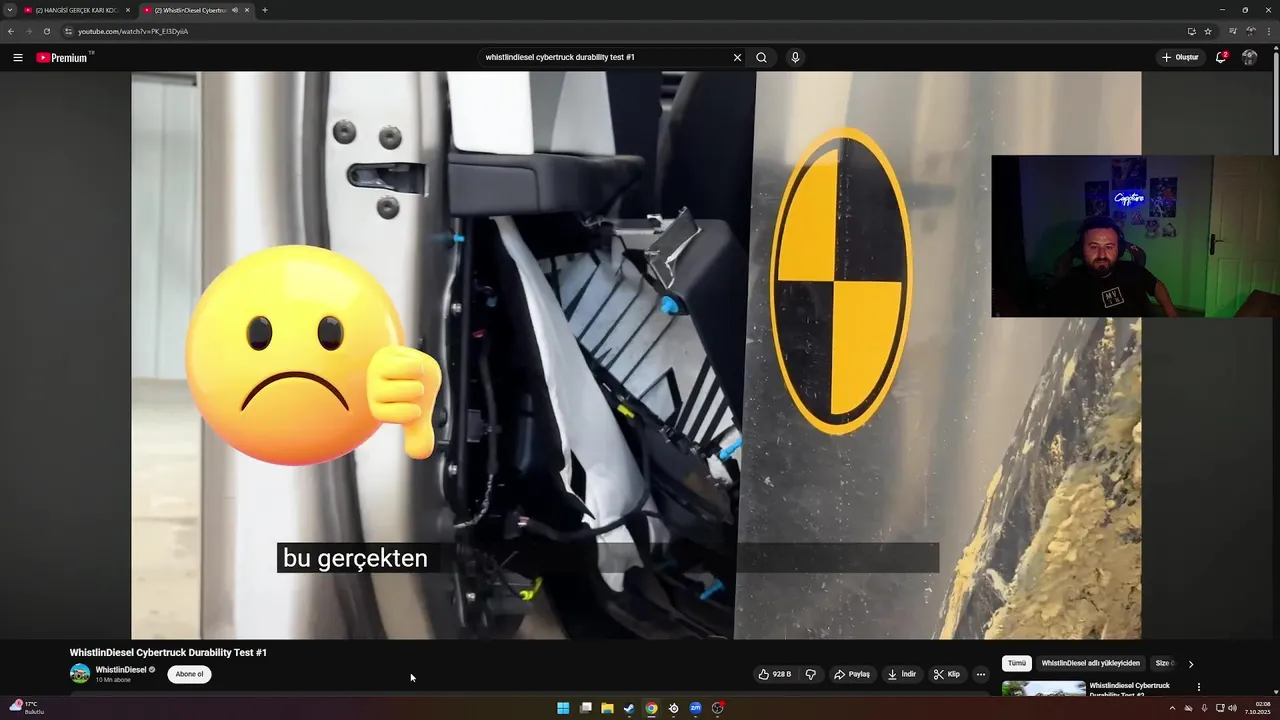The image size is (1280, 720).
Task: Open more actions three-dot menu beside Klip
Action: [980, 674]
